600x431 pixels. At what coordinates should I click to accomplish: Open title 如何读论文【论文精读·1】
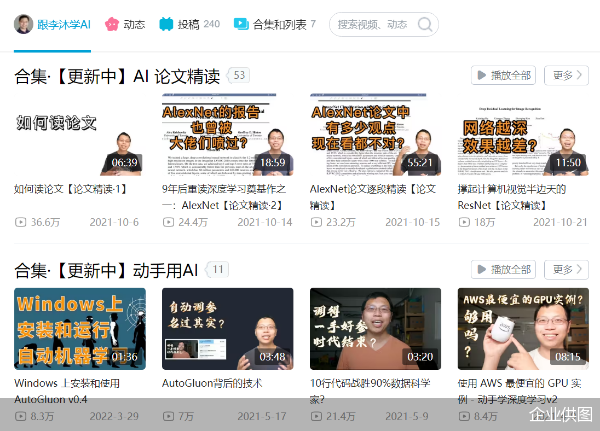click(x=70, y=189)
